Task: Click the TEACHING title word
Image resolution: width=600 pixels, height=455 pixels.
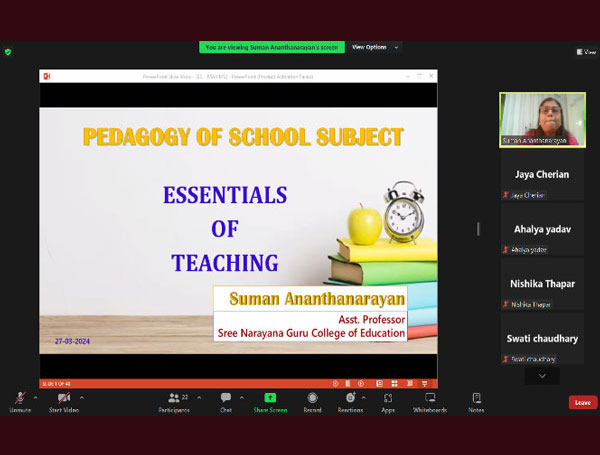Action: [x=225, y=263]
